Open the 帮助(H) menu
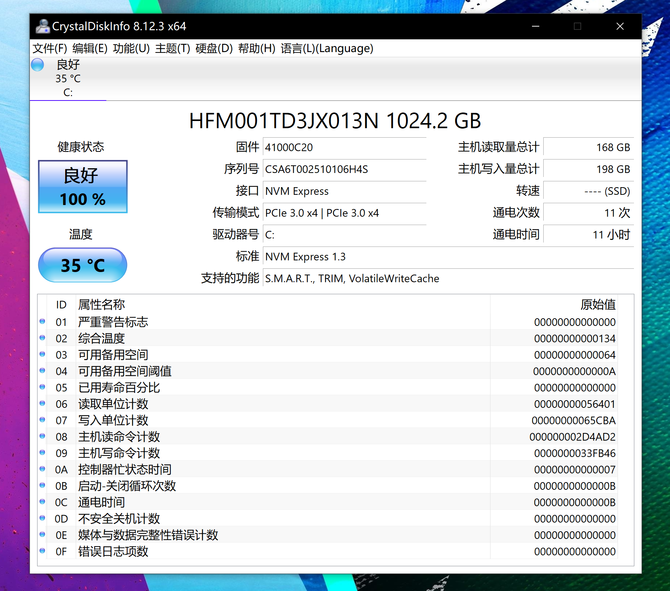 (256, 48)
